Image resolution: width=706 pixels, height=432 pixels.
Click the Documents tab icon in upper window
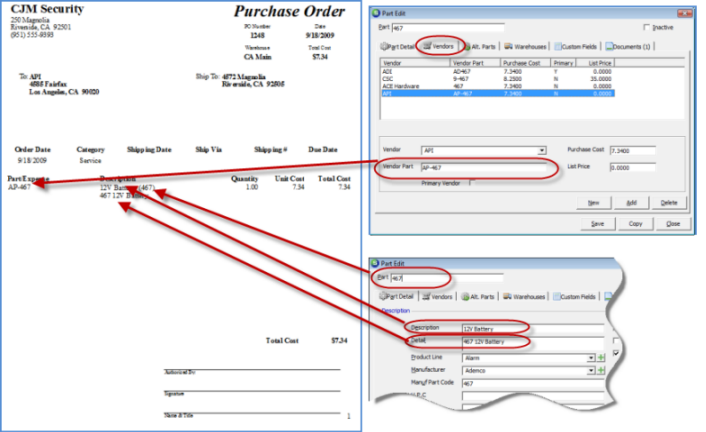[x=607, y=46]
